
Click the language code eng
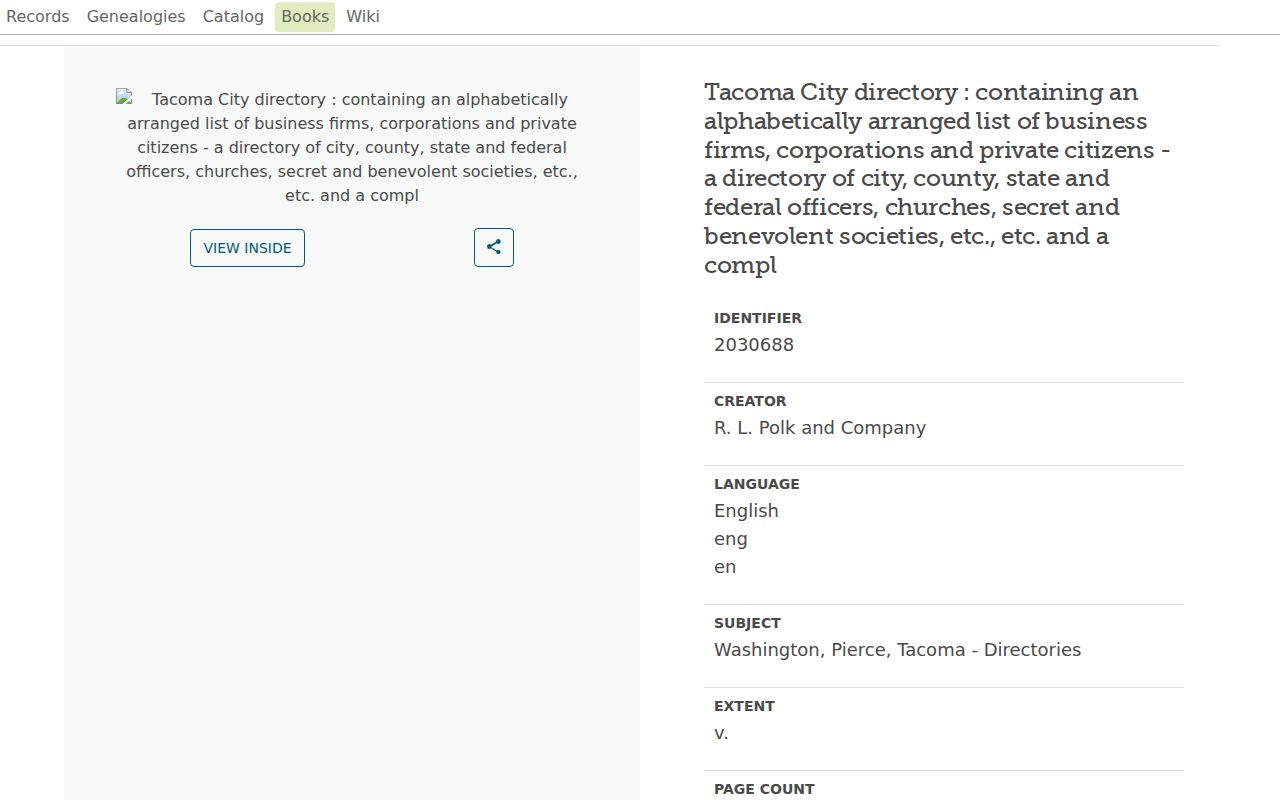point(731,539)
